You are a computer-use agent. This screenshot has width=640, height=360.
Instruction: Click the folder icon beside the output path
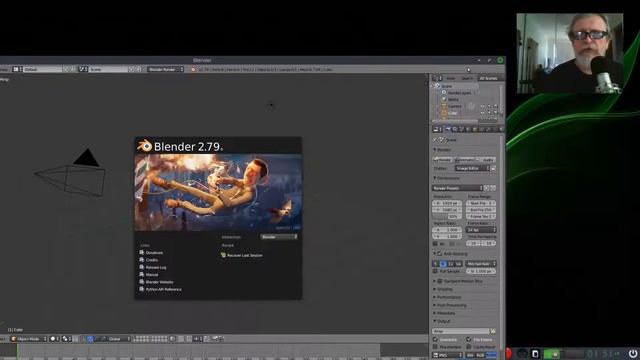[493, 331]
